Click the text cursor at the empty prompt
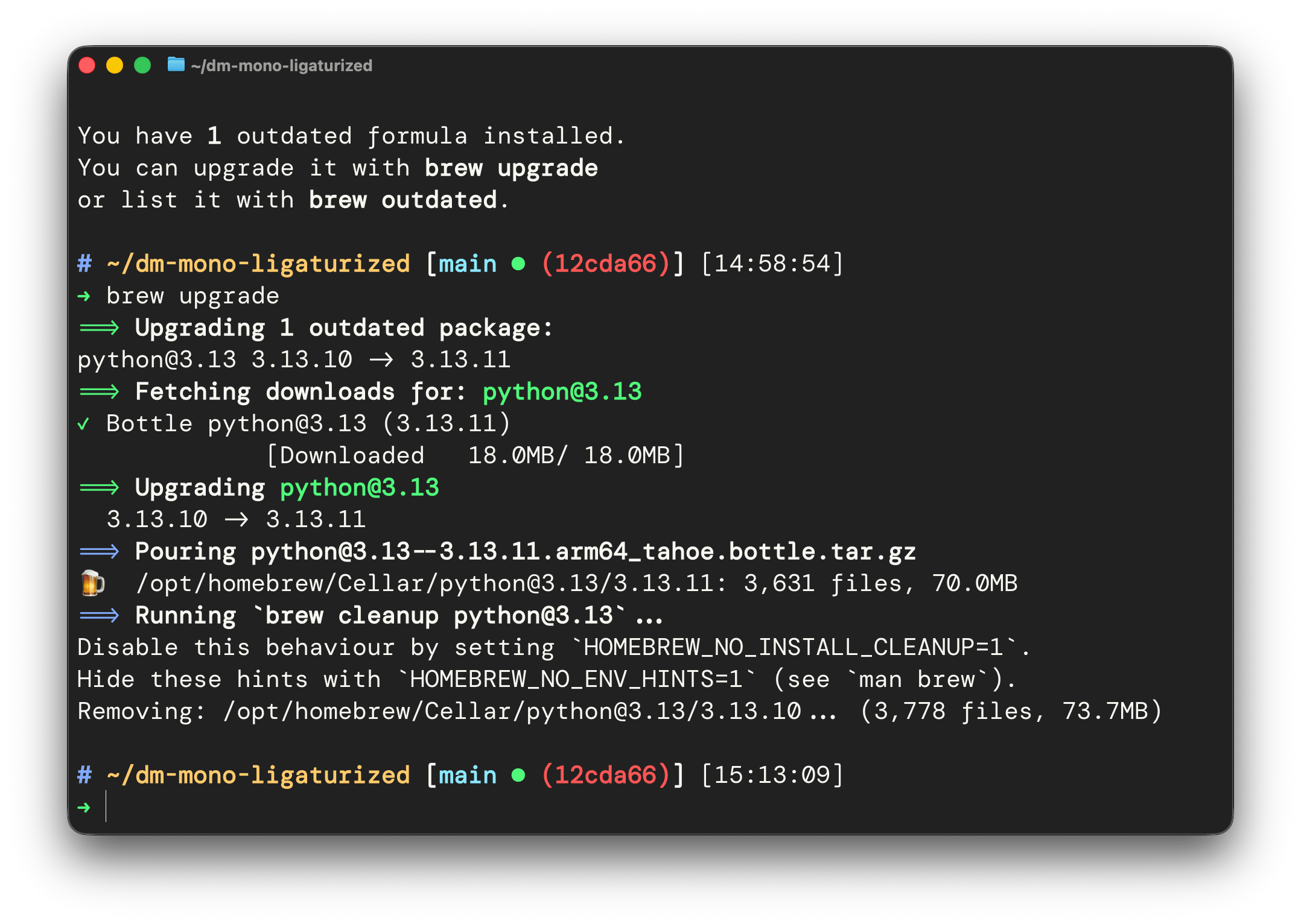This screenshot has width=1301, height=924. click(x=106, y=806)
